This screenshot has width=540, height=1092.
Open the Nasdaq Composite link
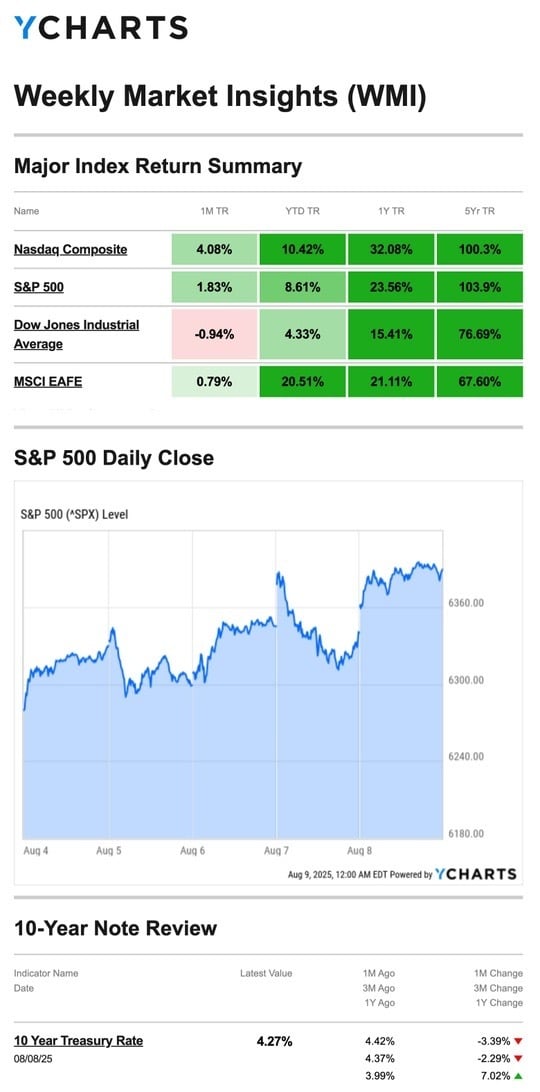[70, 249]
